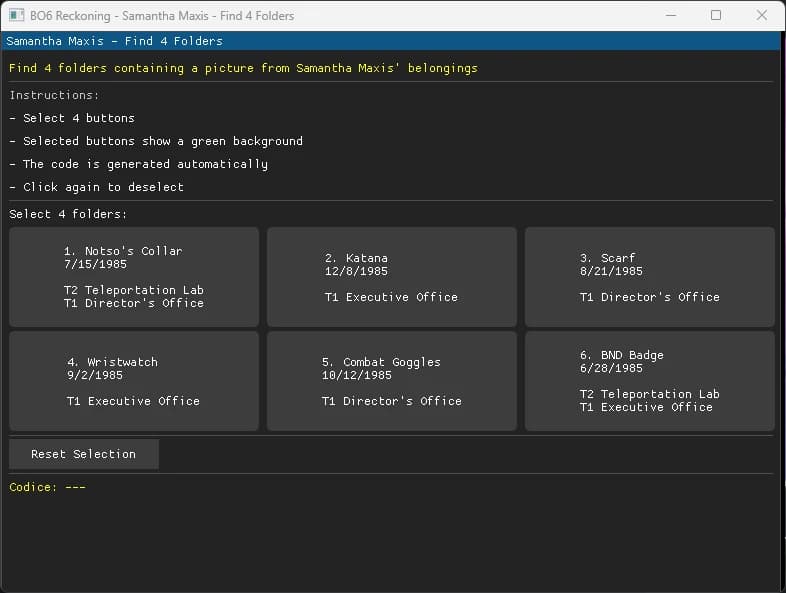Select the Wristwatch folder button
This screenshot has height=593, width=786.
[x=134, y=381]
